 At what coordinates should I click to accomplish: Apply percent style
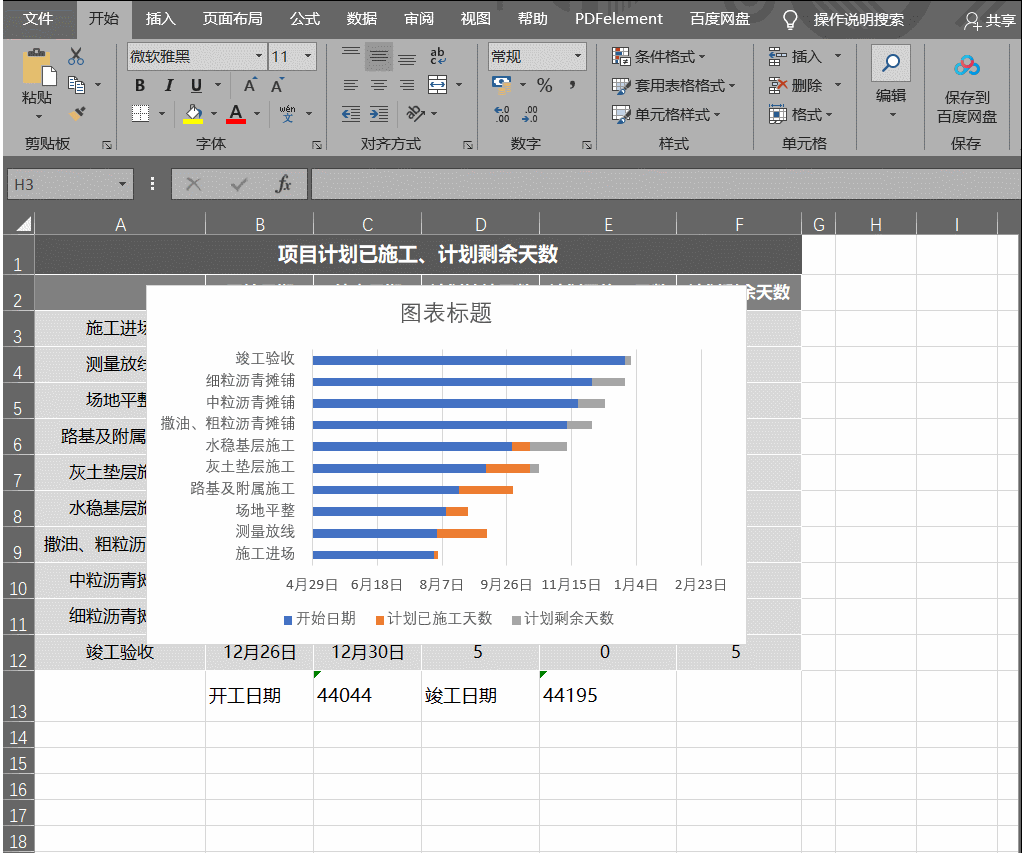pyautogui.click(x=544, y=85)
